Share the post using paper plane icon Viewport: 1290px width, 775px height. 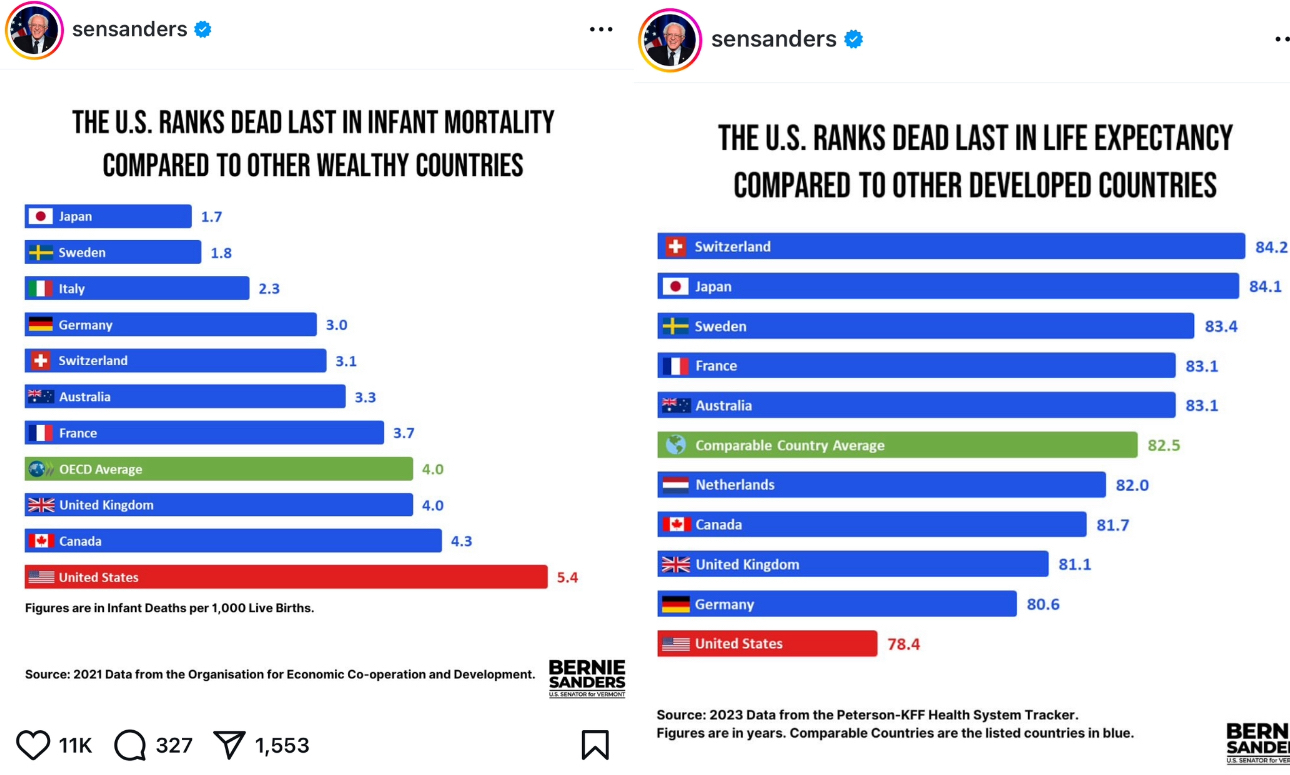[229, 745]
